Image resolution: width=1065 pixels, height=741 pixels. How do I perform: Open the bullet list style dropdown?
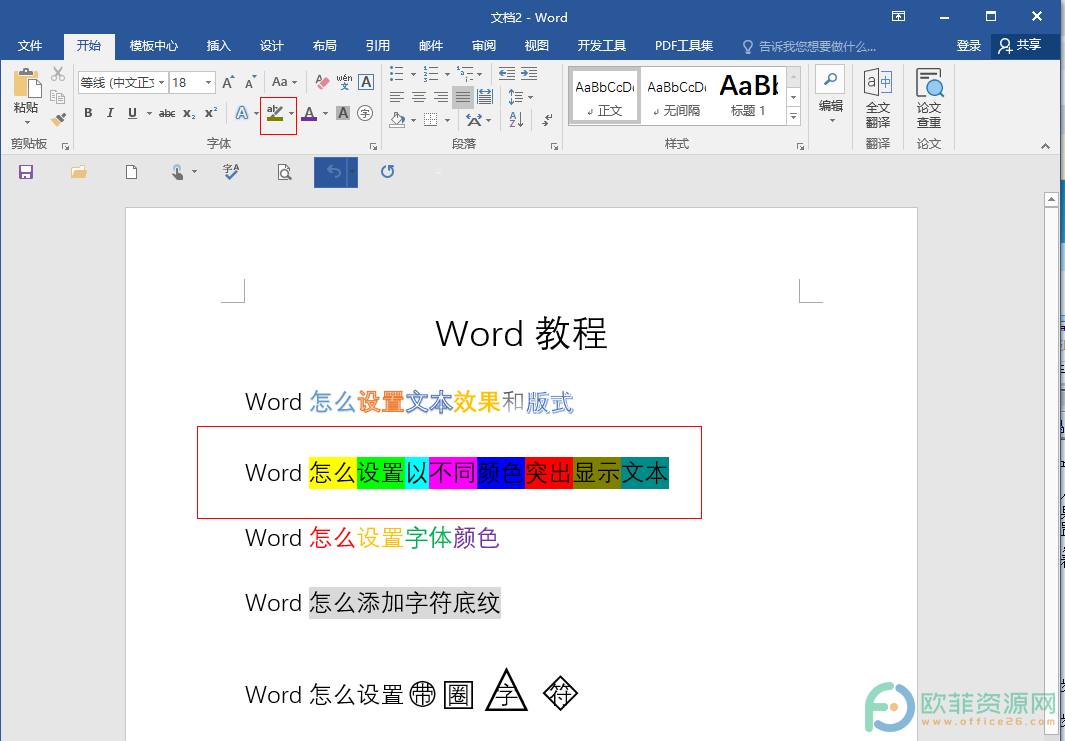(x=413, y=74)
